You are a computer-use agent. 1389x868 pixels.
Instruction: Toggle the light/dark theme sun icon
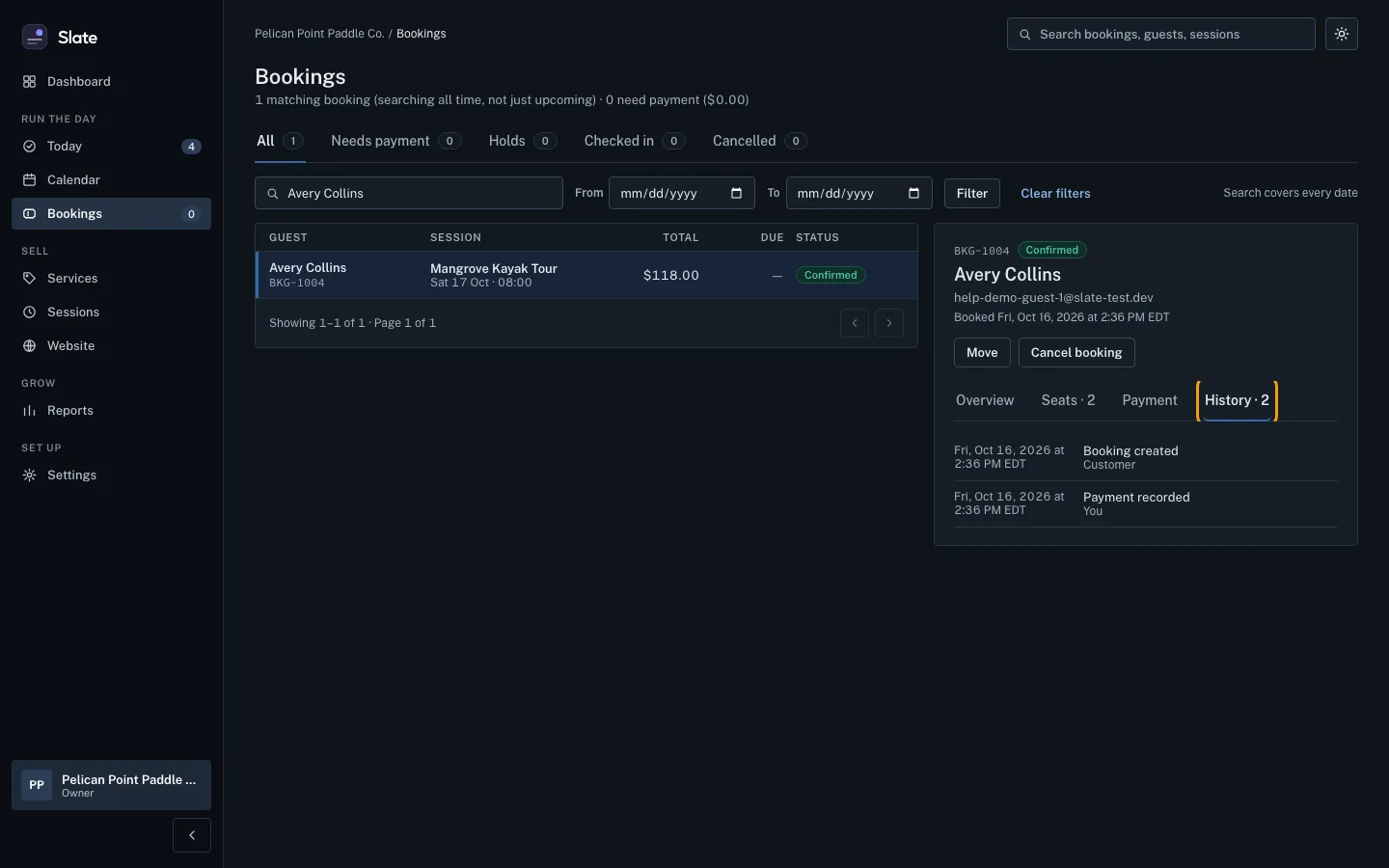point(1342,34)
